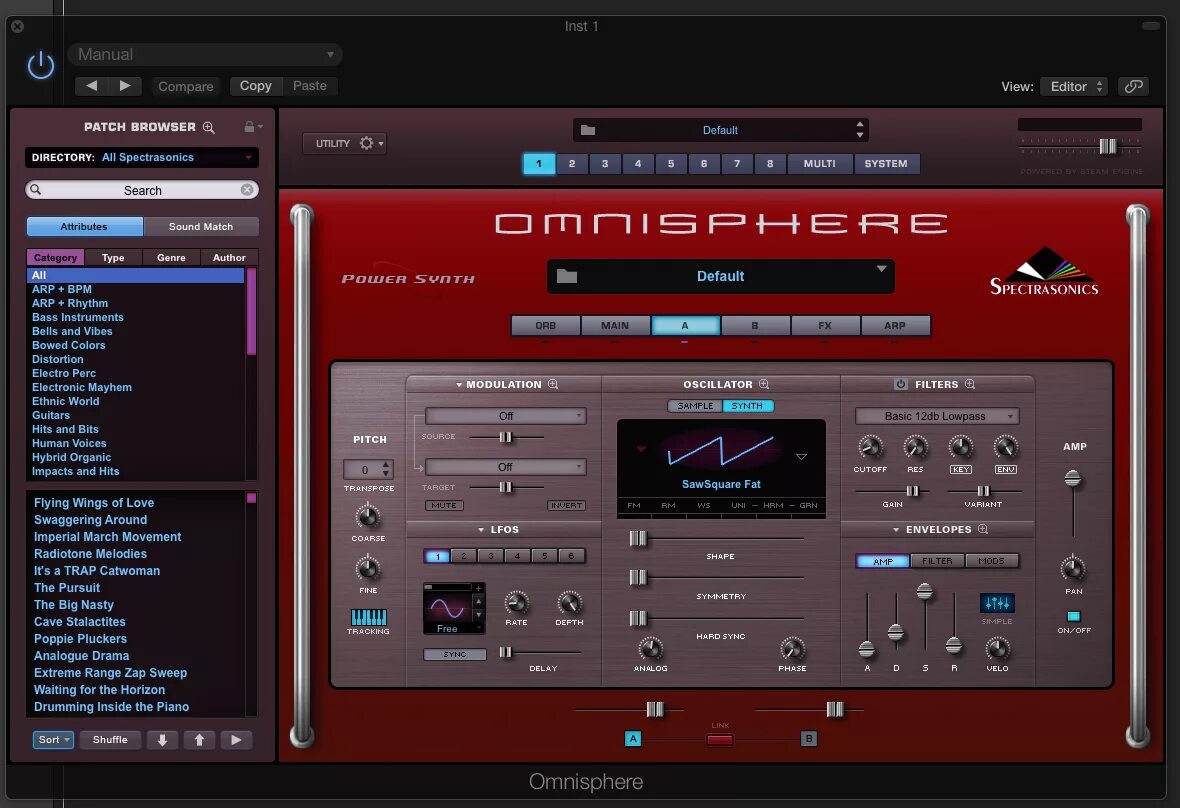Screen dimensions: 1180x808
Task: Open the SYSTEM page
Action: point(886,163)
